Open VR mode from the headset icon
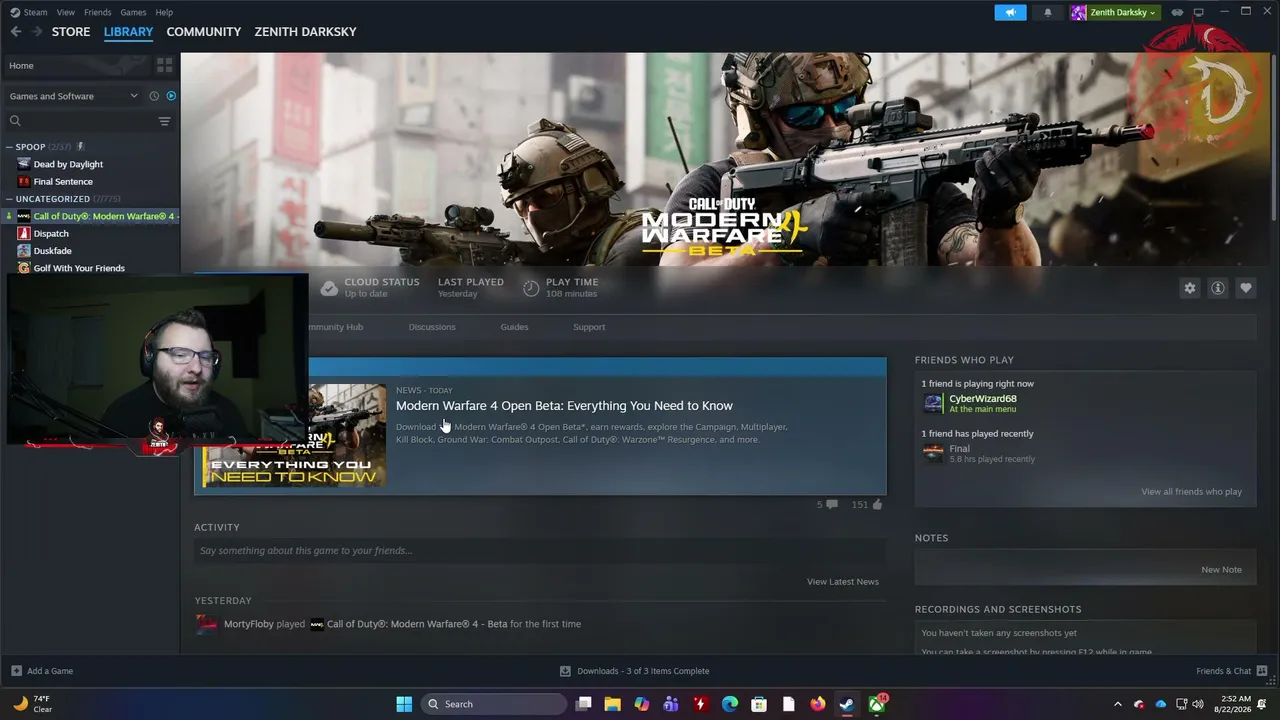The image size is (1280, 720). [x=1177, y=12]
